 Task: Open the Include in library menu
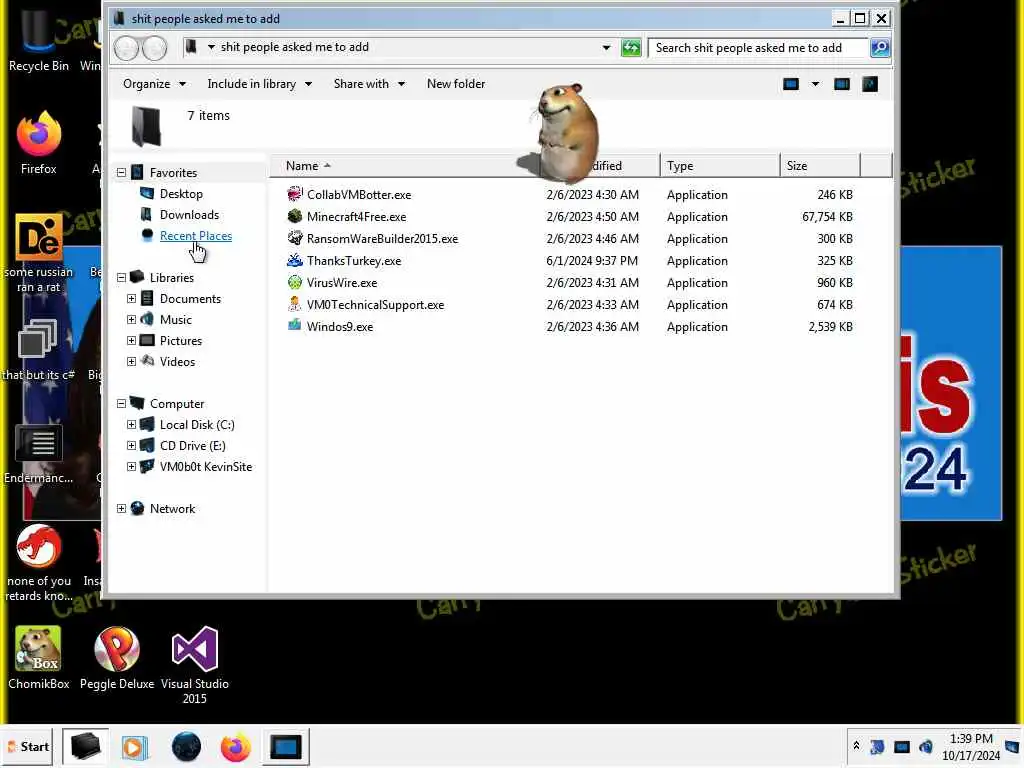click(x=259, y=84)
